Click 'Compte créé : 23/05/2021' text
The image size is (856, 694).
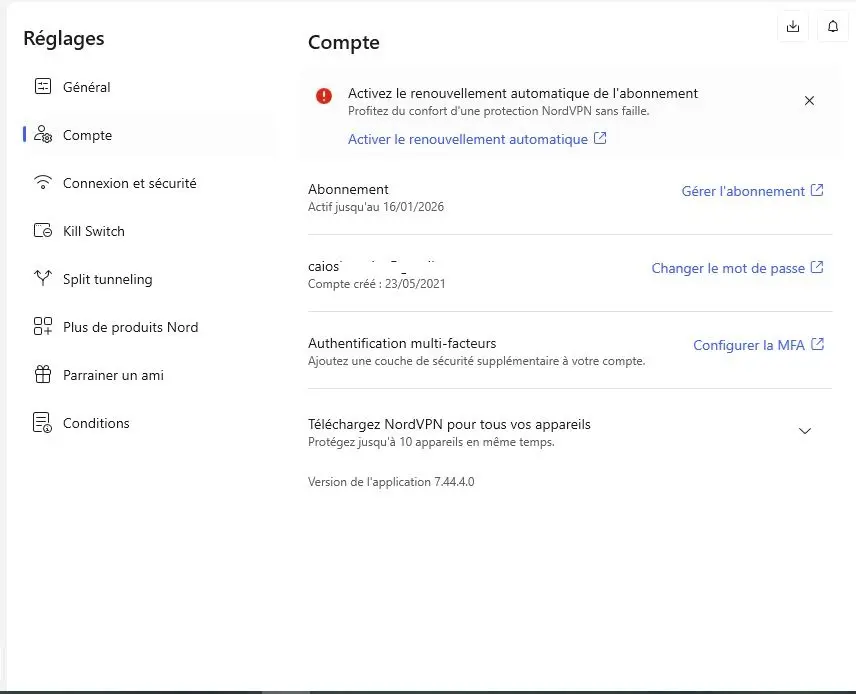(x=377, y=284)
